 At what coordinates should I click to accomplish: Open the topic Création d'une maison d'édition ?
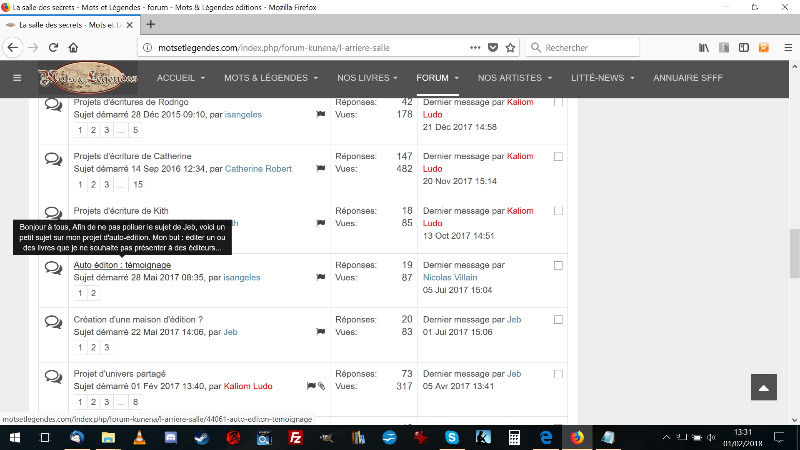[x=138, y=319]
